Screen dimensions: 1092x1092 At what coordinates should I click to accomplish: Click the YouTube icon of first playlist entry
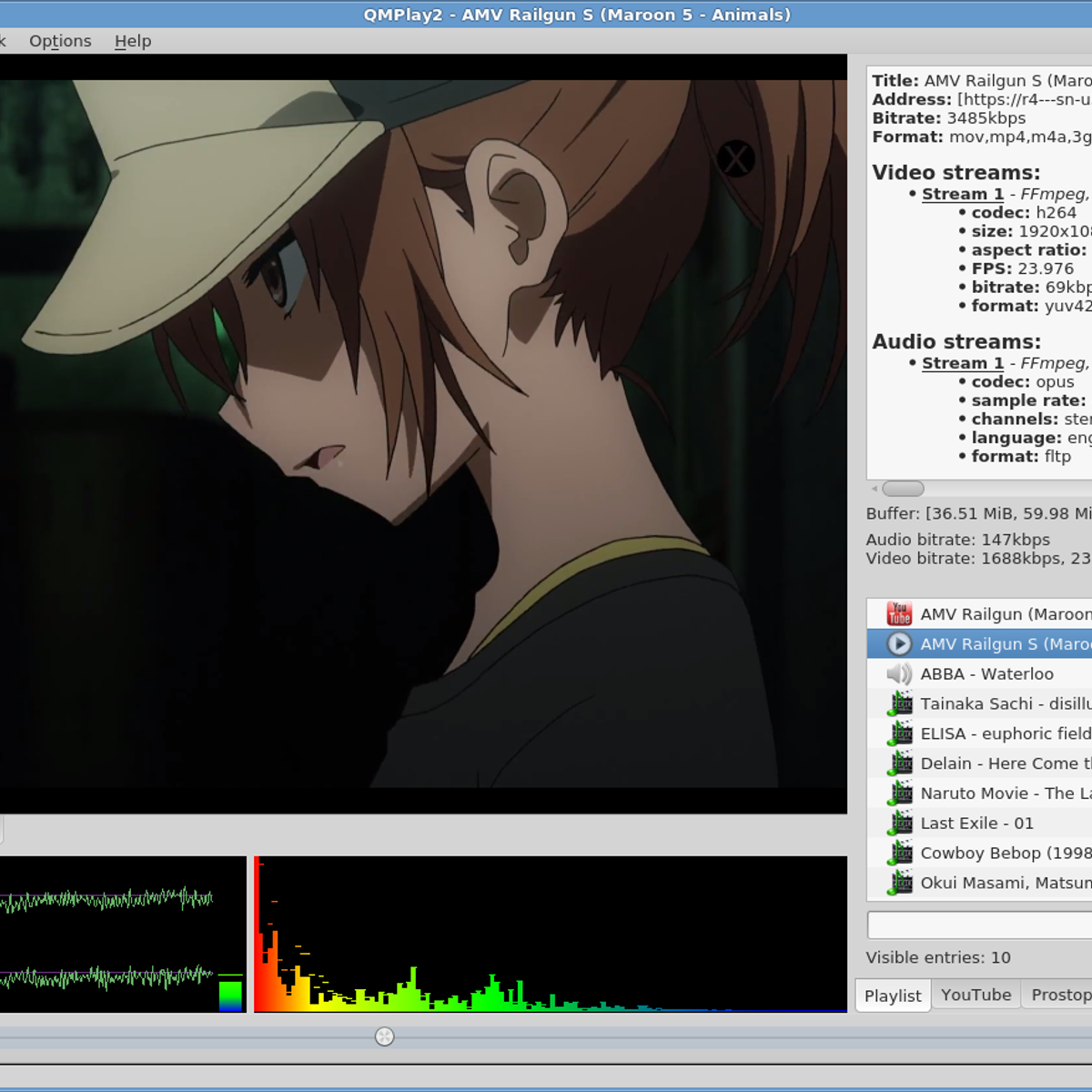pyautogui.click(x=899, y=614)
